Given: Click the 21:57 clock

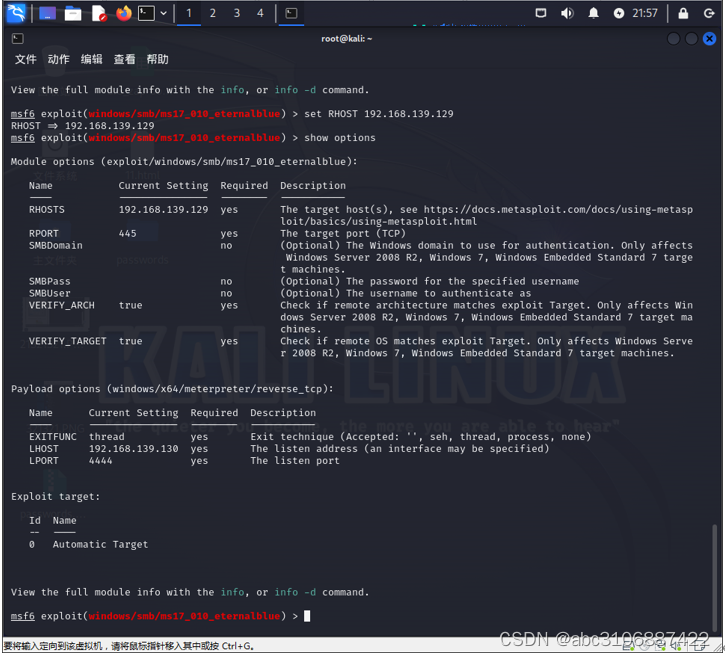Looking at the screenshot, I should point(645,13).
